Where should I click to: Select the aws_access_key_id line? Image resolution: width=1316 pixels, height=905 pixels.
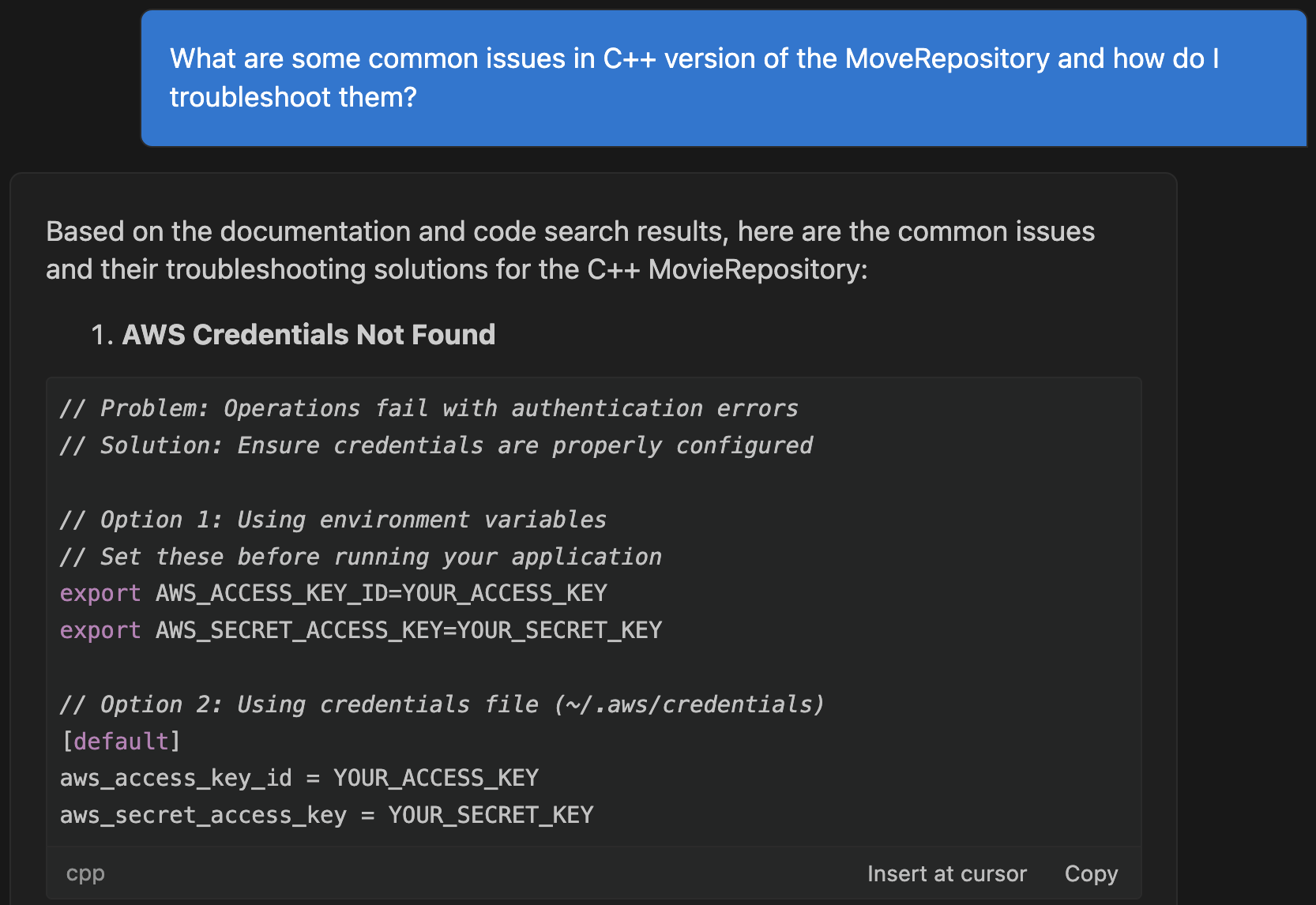click(299, 777)
